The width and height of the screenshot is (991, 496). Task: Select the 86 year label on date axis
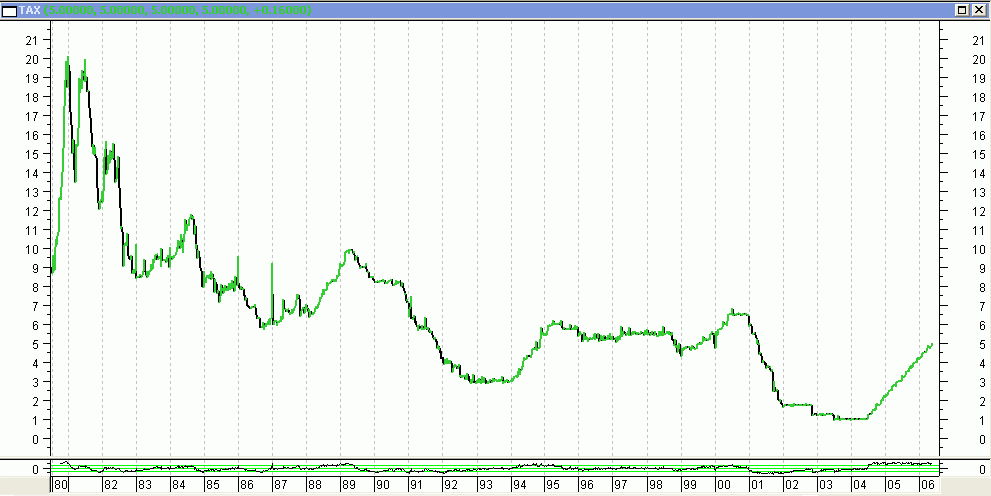click(x=247, y=485)
